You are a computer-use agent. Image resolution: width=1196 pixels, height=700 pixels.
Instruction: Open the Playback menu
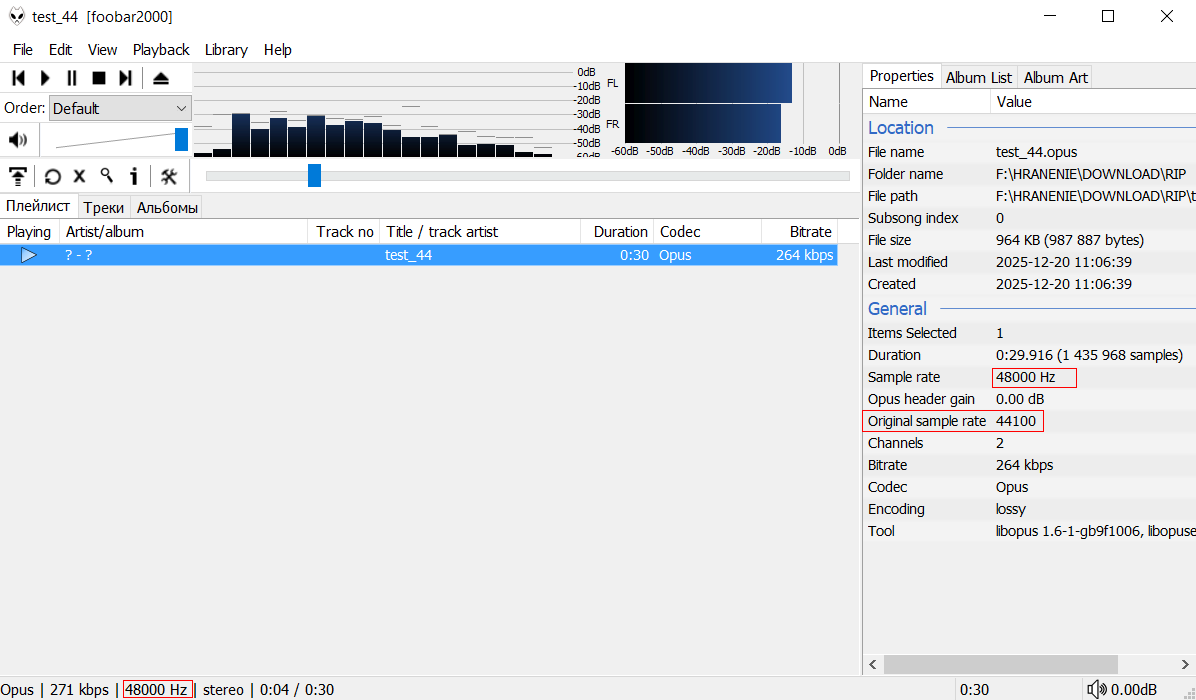[161, 50]
